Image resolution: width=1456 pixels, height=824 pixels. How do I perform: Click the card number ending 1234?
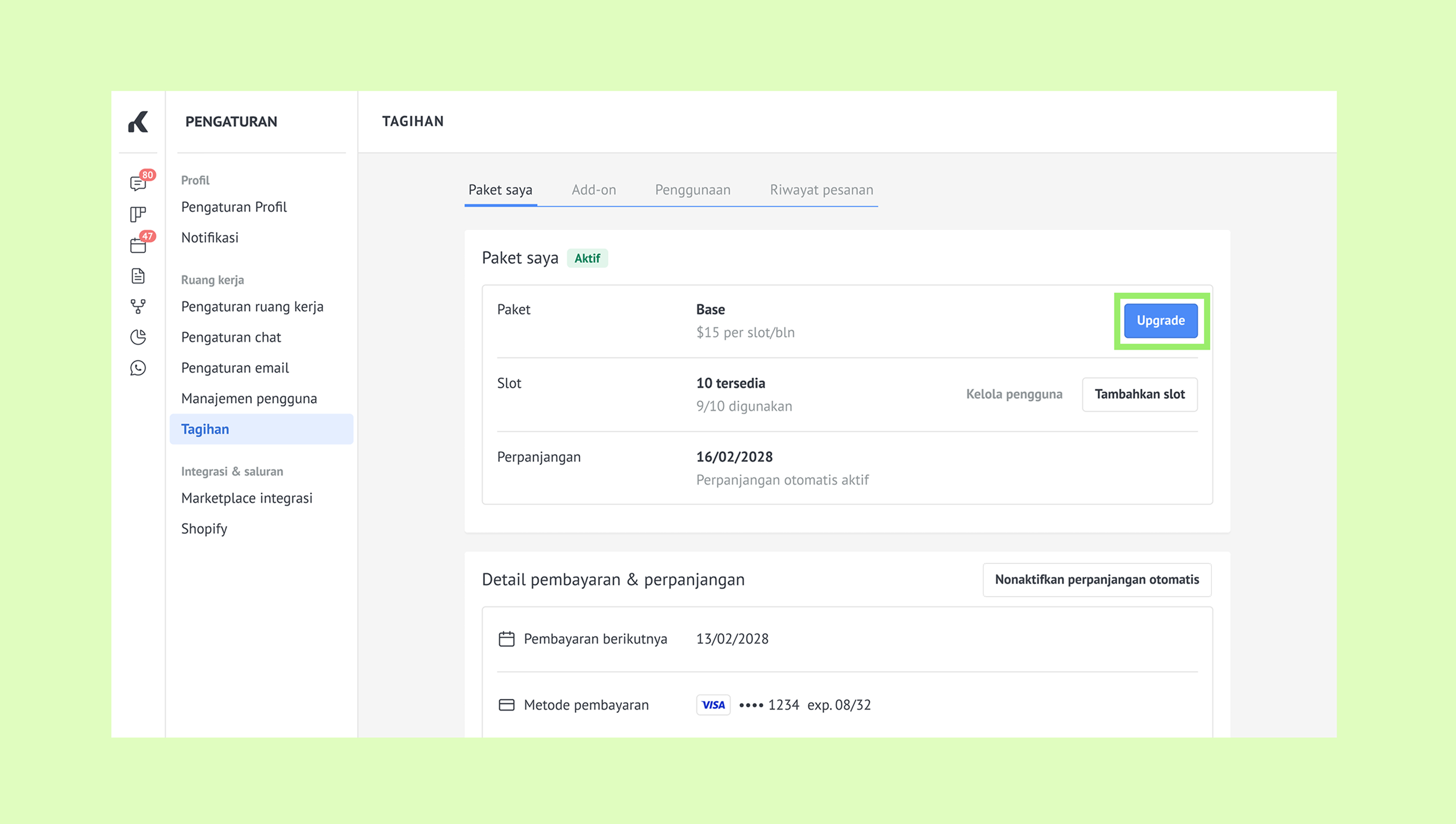tap(769, 705)
